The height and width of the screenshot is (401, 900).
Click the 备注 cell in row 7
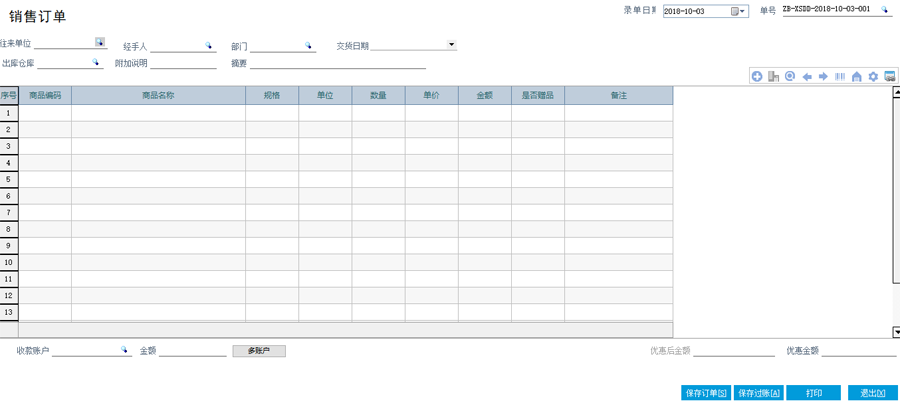coord(619,212)
